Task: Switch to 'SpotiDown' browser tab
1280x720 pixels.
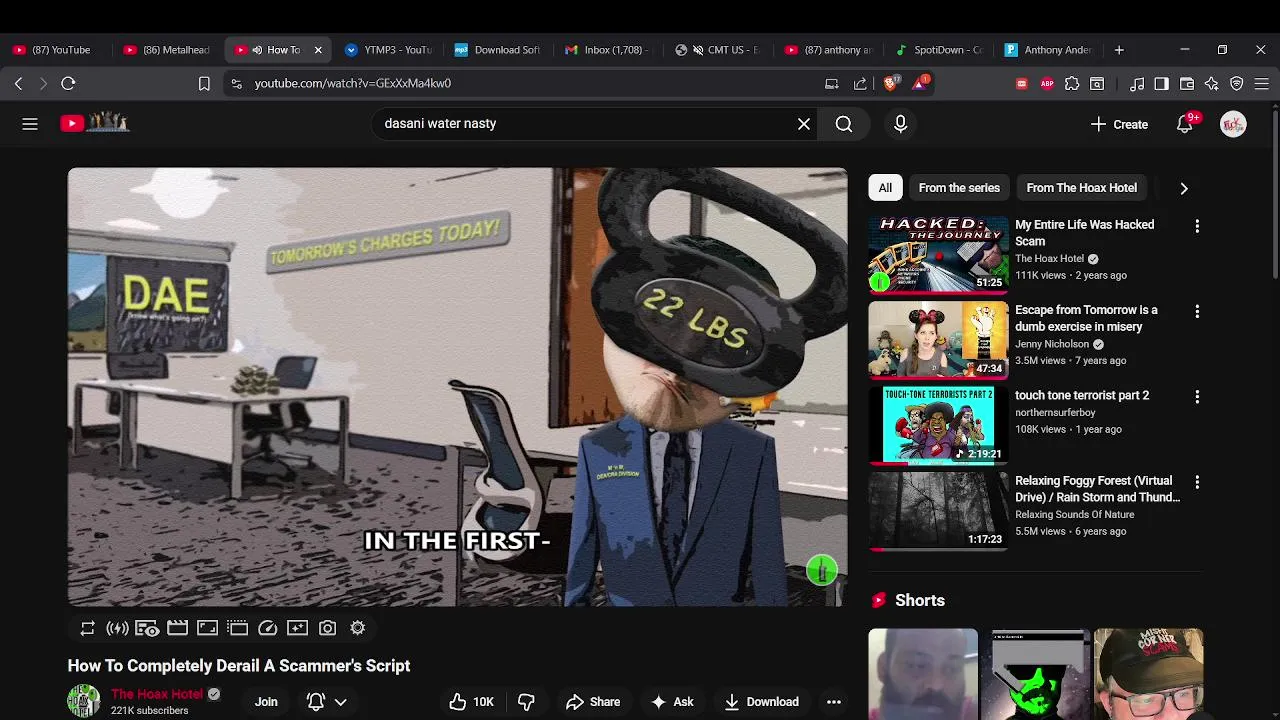Action: pyautogui.click(x=939, y=50)
